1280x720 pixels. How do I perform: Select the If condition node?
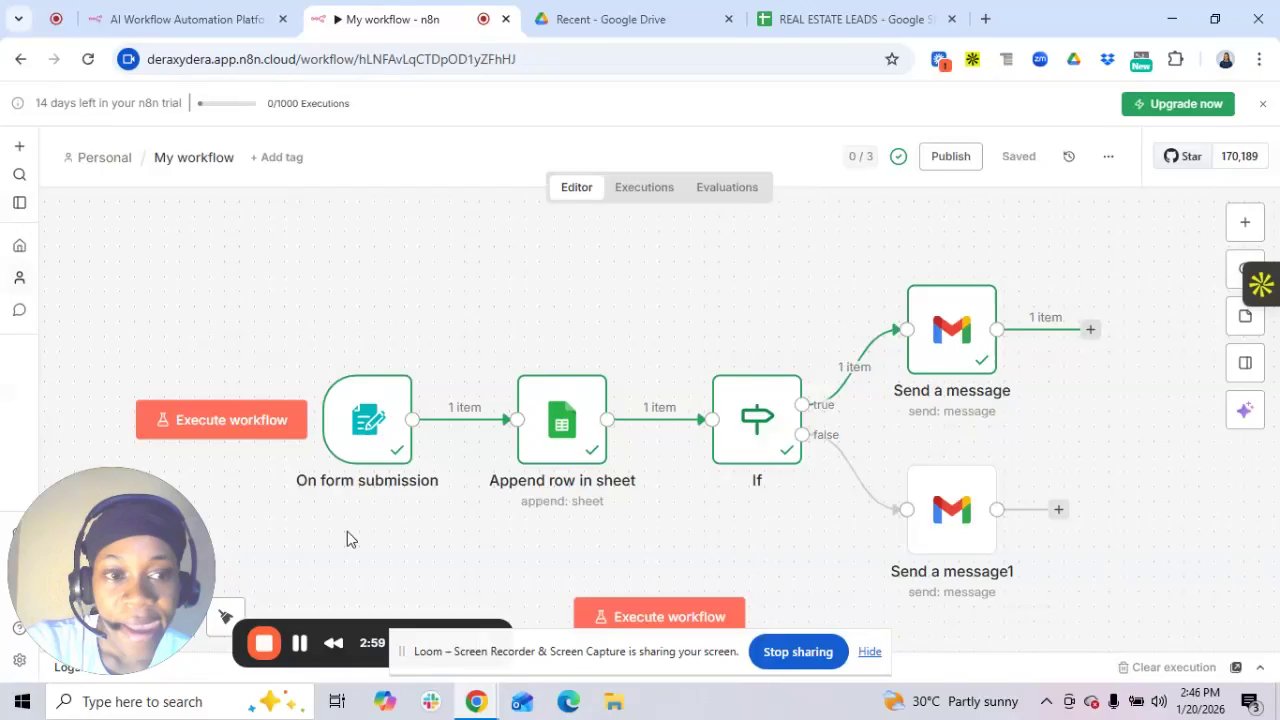[x=757, y=419]
